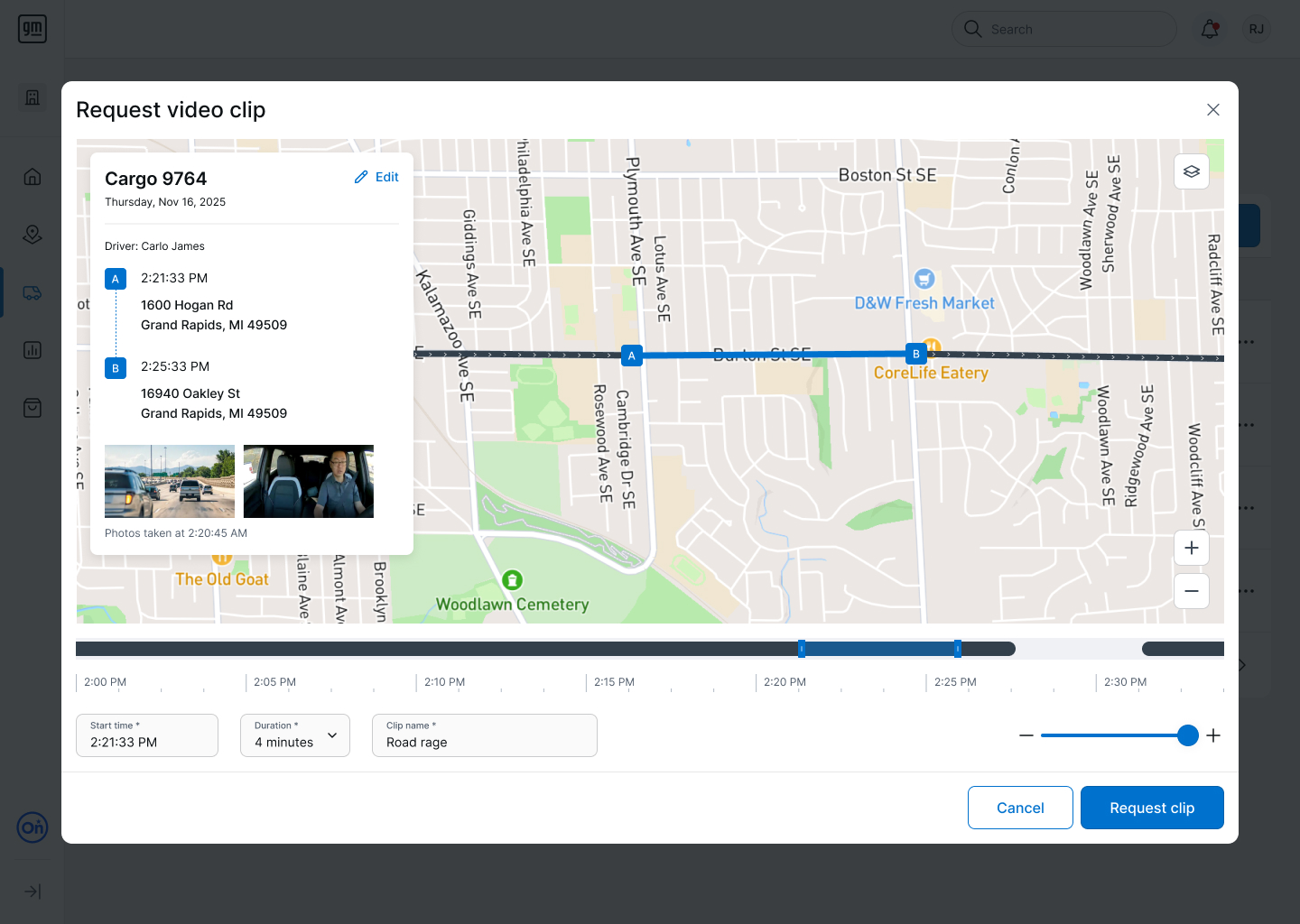The width and height of the screenshot is (1300, 924).
Task: Open the vehicles truck sidebar icon
Action: tap(32, 292)
